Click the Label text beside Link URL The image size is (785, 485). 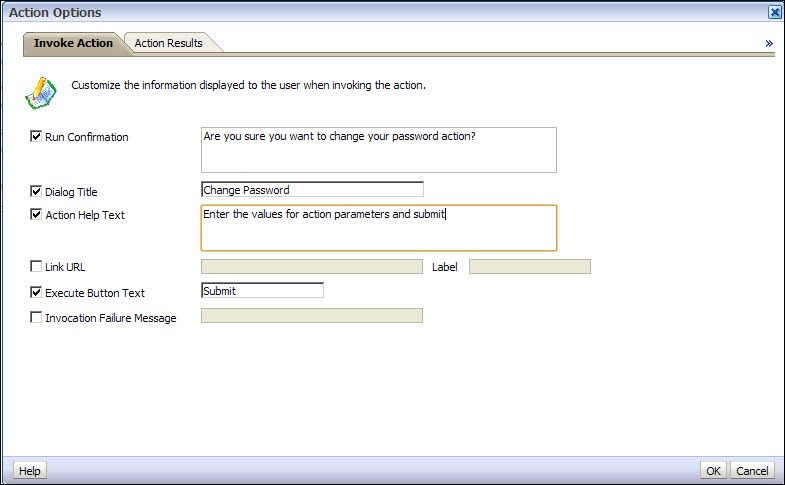(x=445, y=267)
